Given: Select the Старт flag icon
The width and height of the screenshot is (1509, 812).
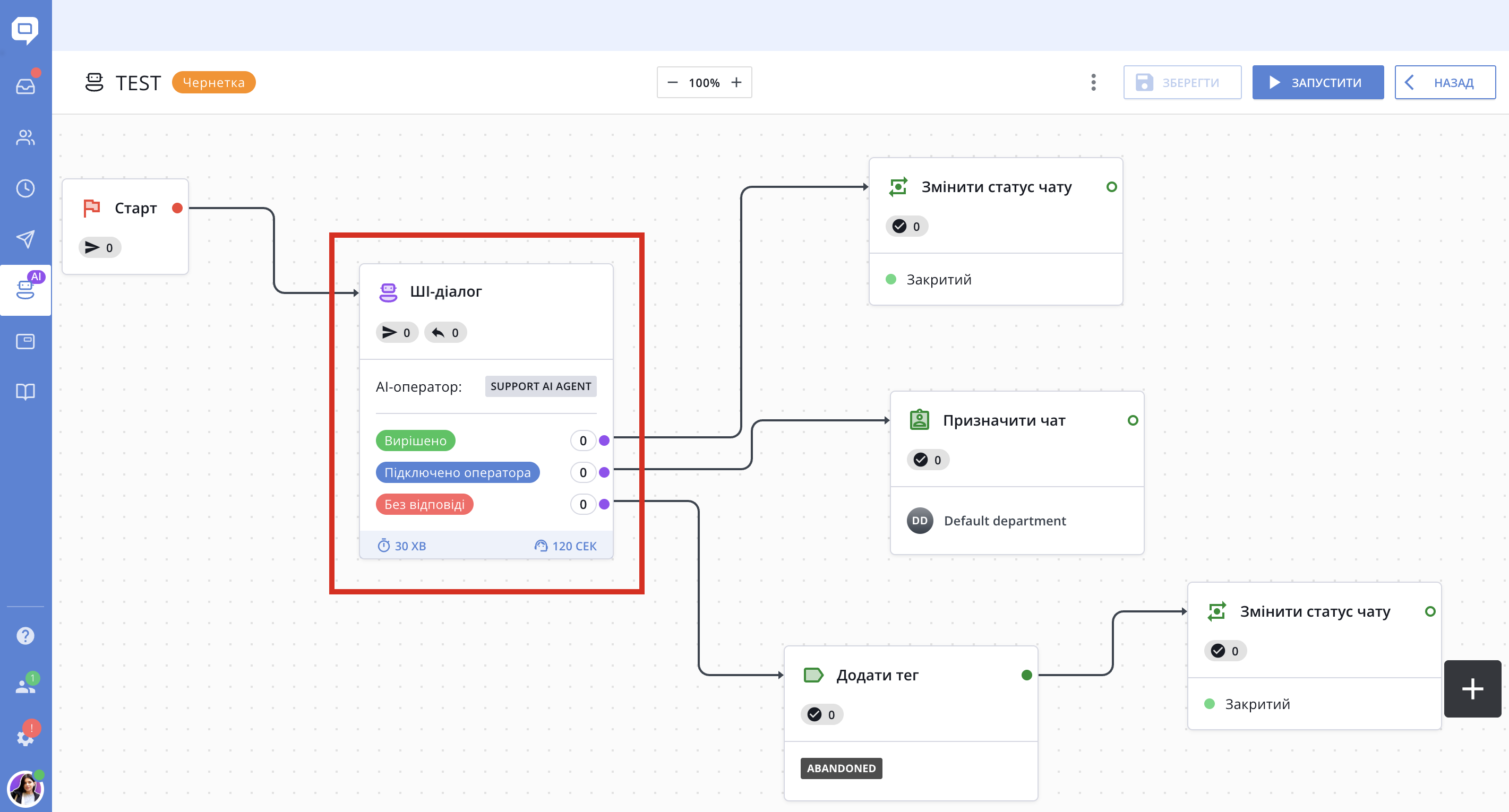Looking at the screenshot, I should pyautogui.click(x=91, y=208).
